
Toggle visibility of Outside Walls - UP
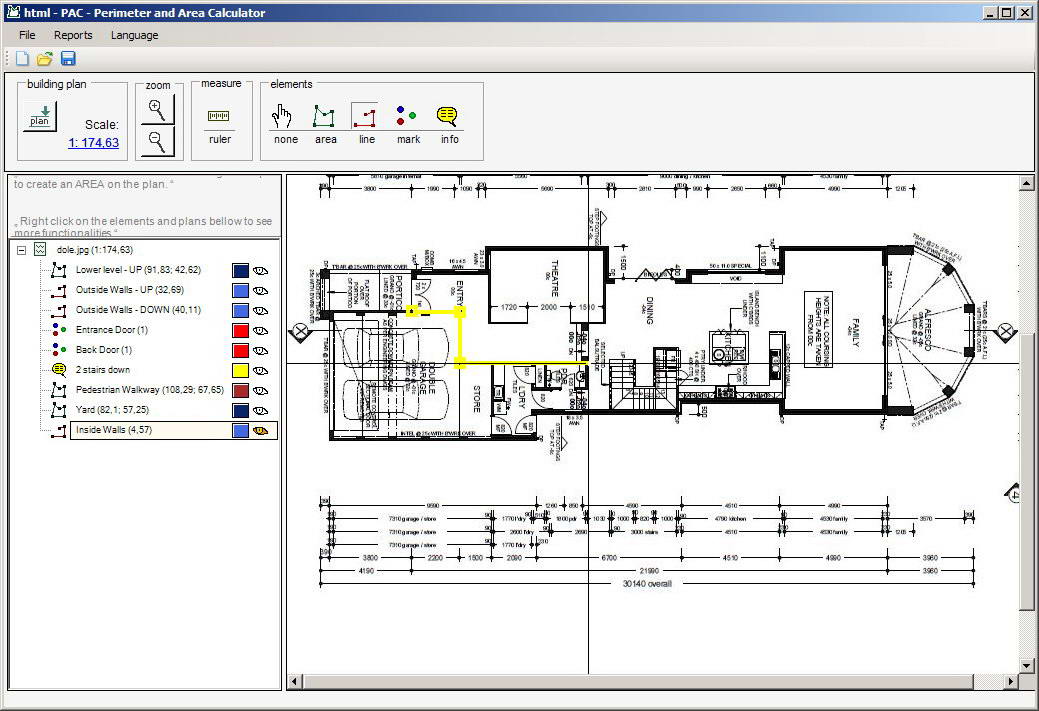260,290
